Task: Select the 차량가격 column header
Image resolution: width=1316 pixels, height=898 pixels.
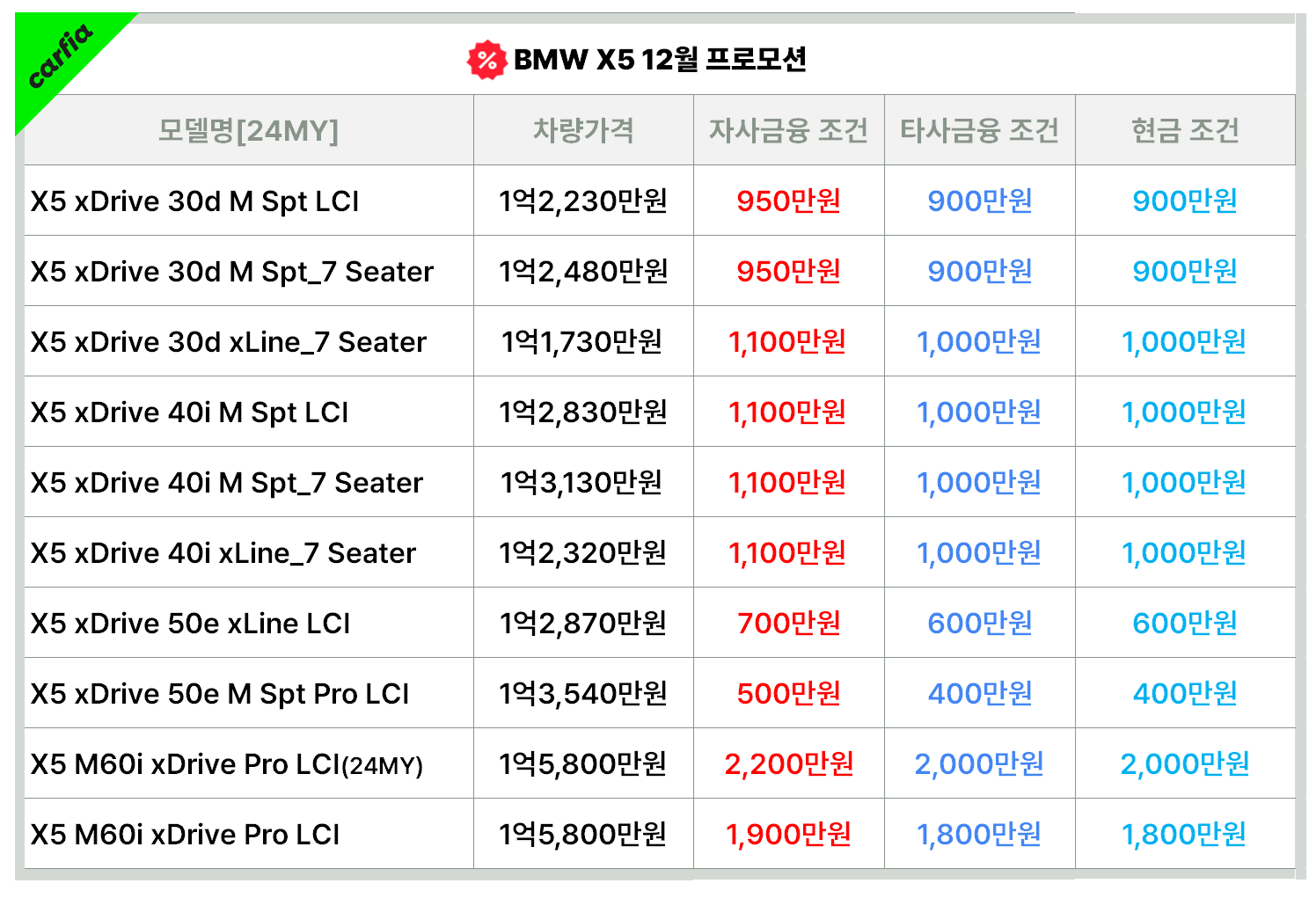Action: [583, 130]
